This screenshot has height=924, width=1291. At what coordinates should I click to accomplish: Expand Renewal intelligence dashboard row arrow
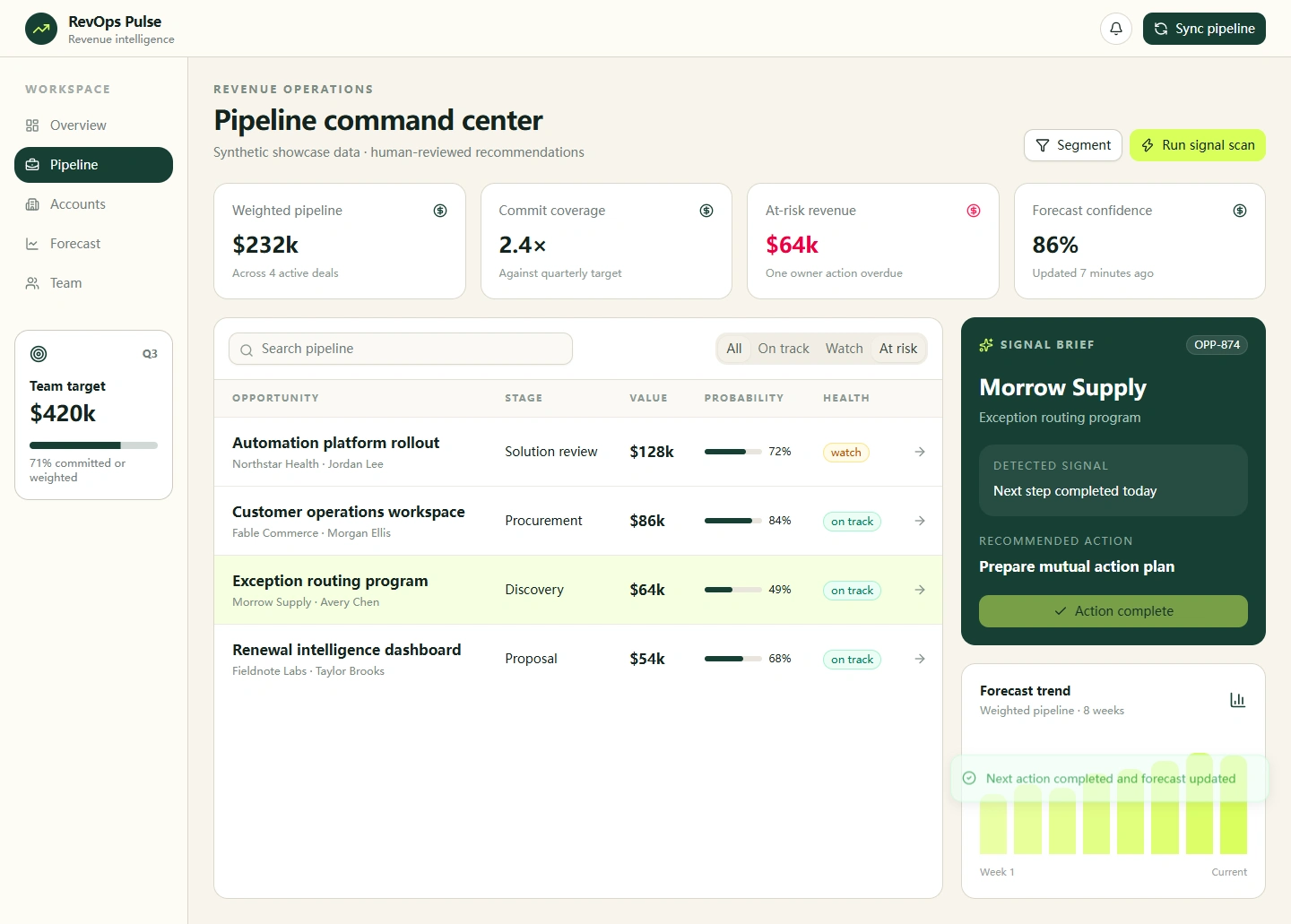tap(920, 659)
